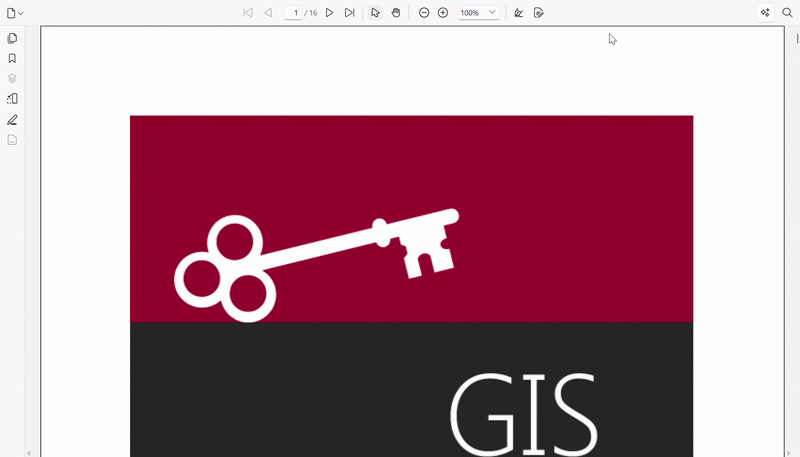Click the right arrow of horizontal scrollbar
The height and width of the screenshot is (457, 800).
pos(789,453)
